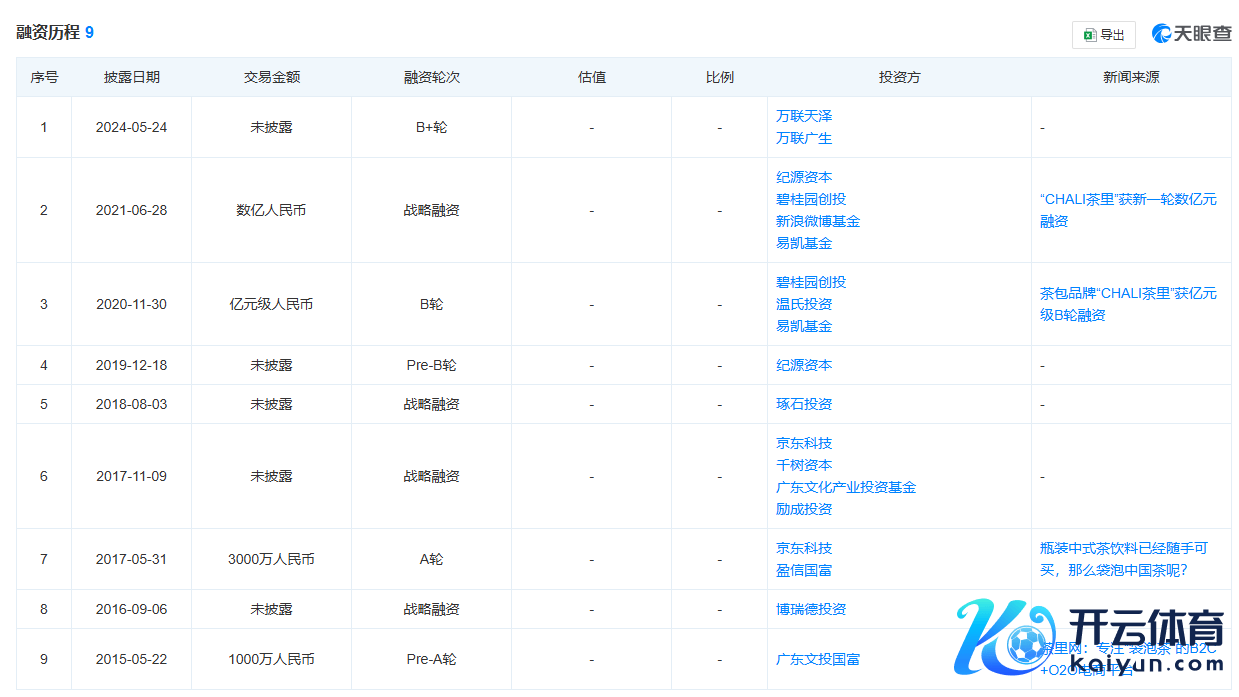Select the 新闻来源 column header

(x=1131, y=77)
